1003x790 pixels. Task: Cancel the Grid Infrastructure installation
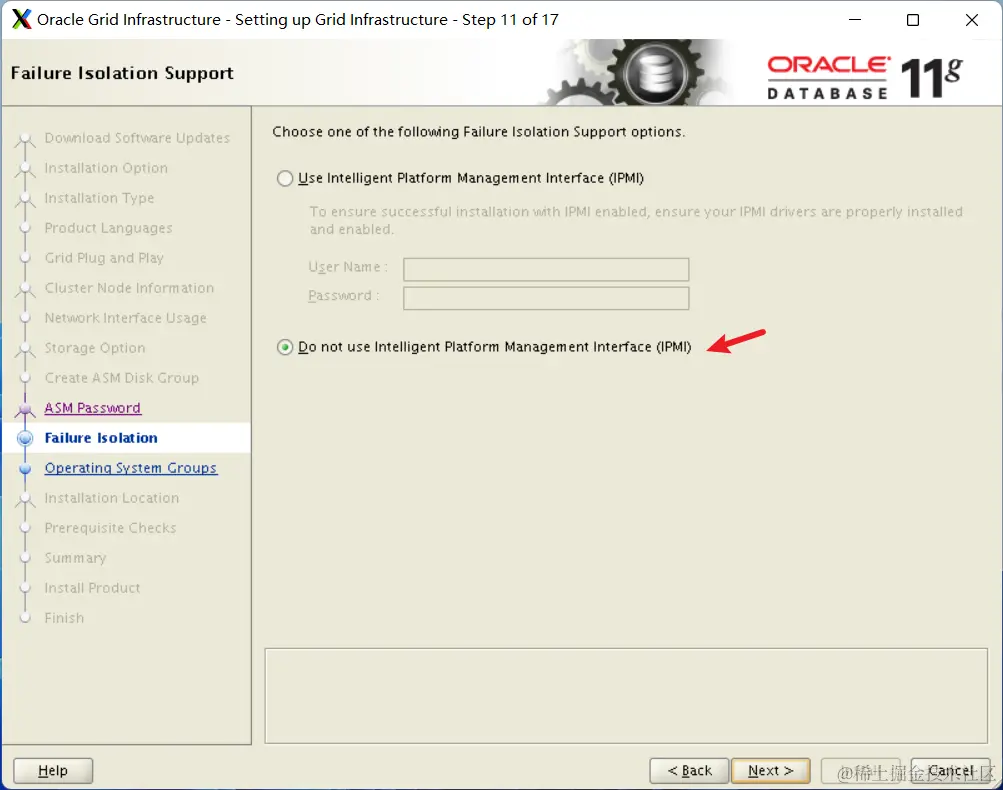click(x=951, y=771)
